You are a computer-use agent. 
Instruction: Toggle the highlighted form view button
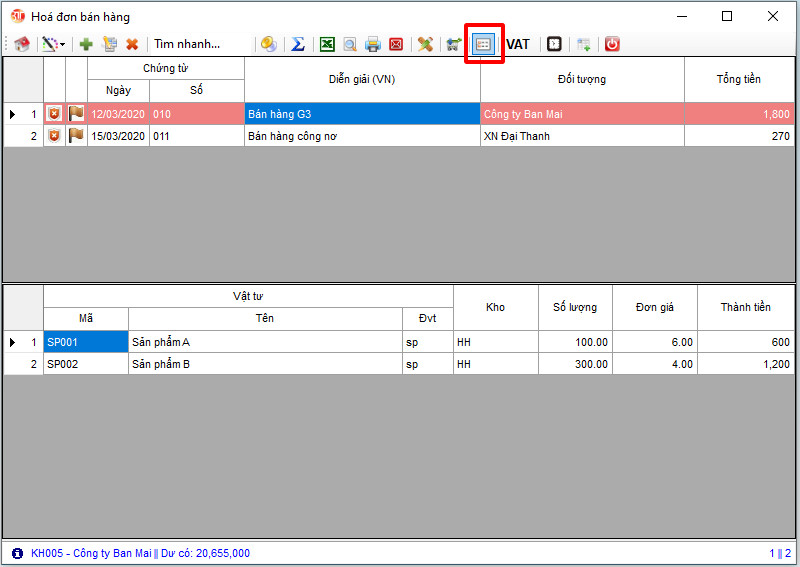coord(483,45)
